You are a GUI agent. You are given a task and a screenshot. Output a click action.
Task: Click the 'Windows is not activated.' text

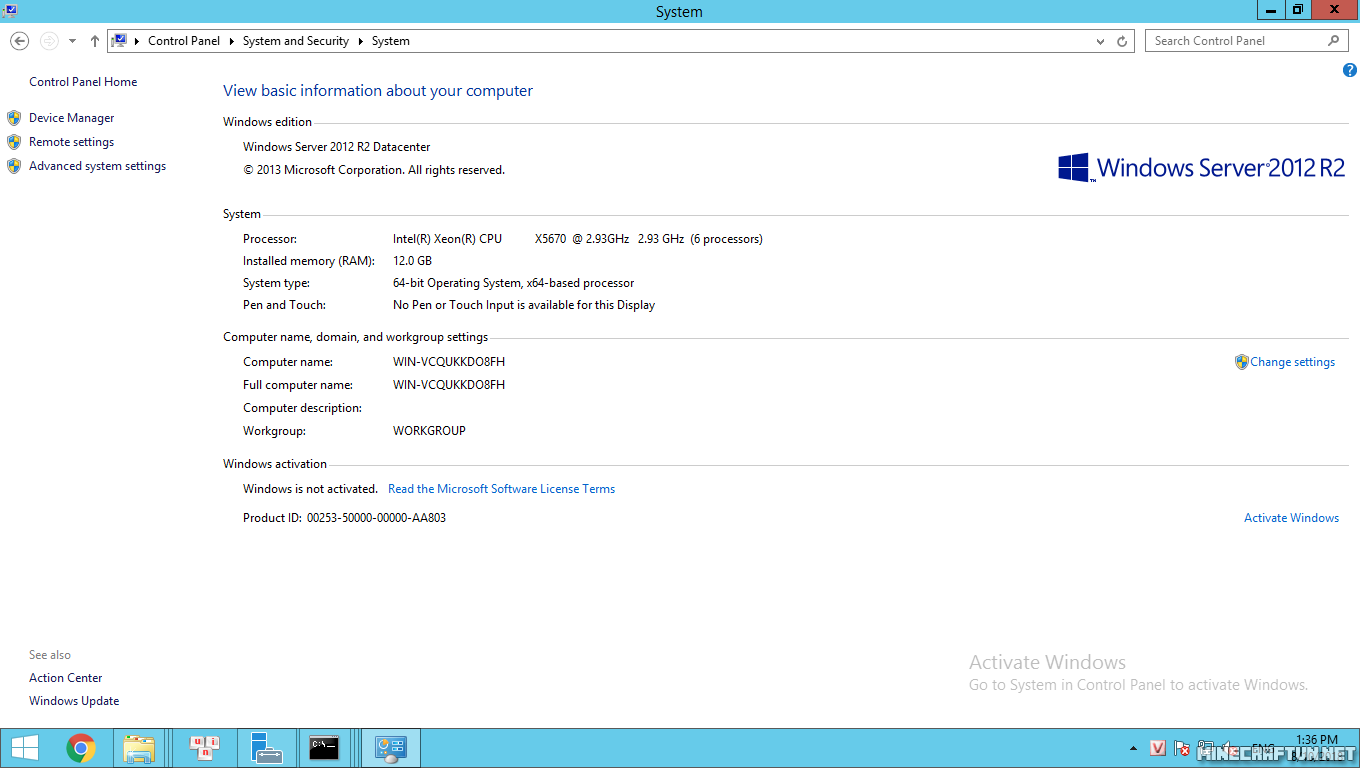click(x=310, y=489)
